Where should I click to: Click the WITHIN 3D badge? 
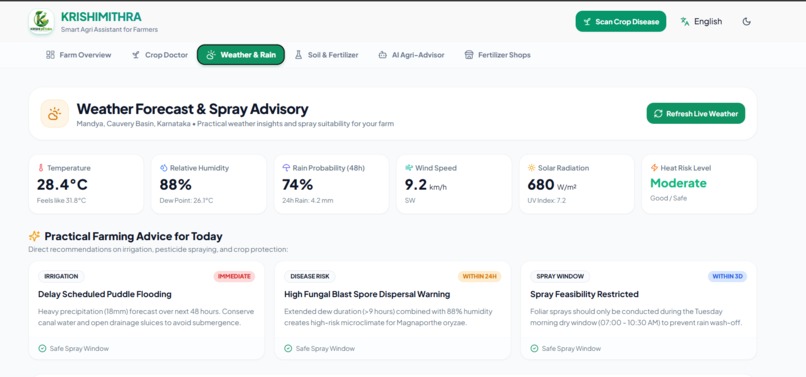tap(727, 276)
